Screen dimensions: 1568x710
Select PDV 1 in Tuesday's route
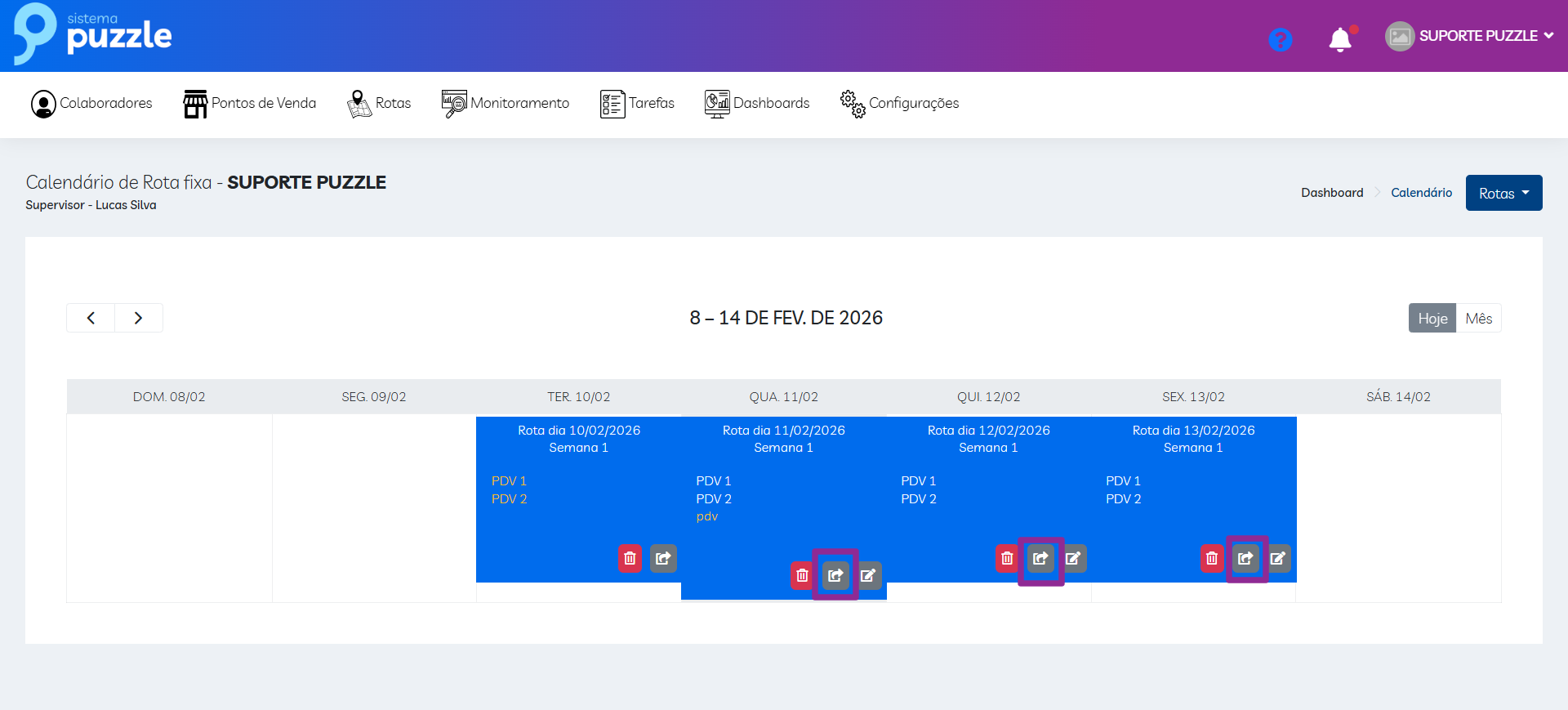coord(509,481)
